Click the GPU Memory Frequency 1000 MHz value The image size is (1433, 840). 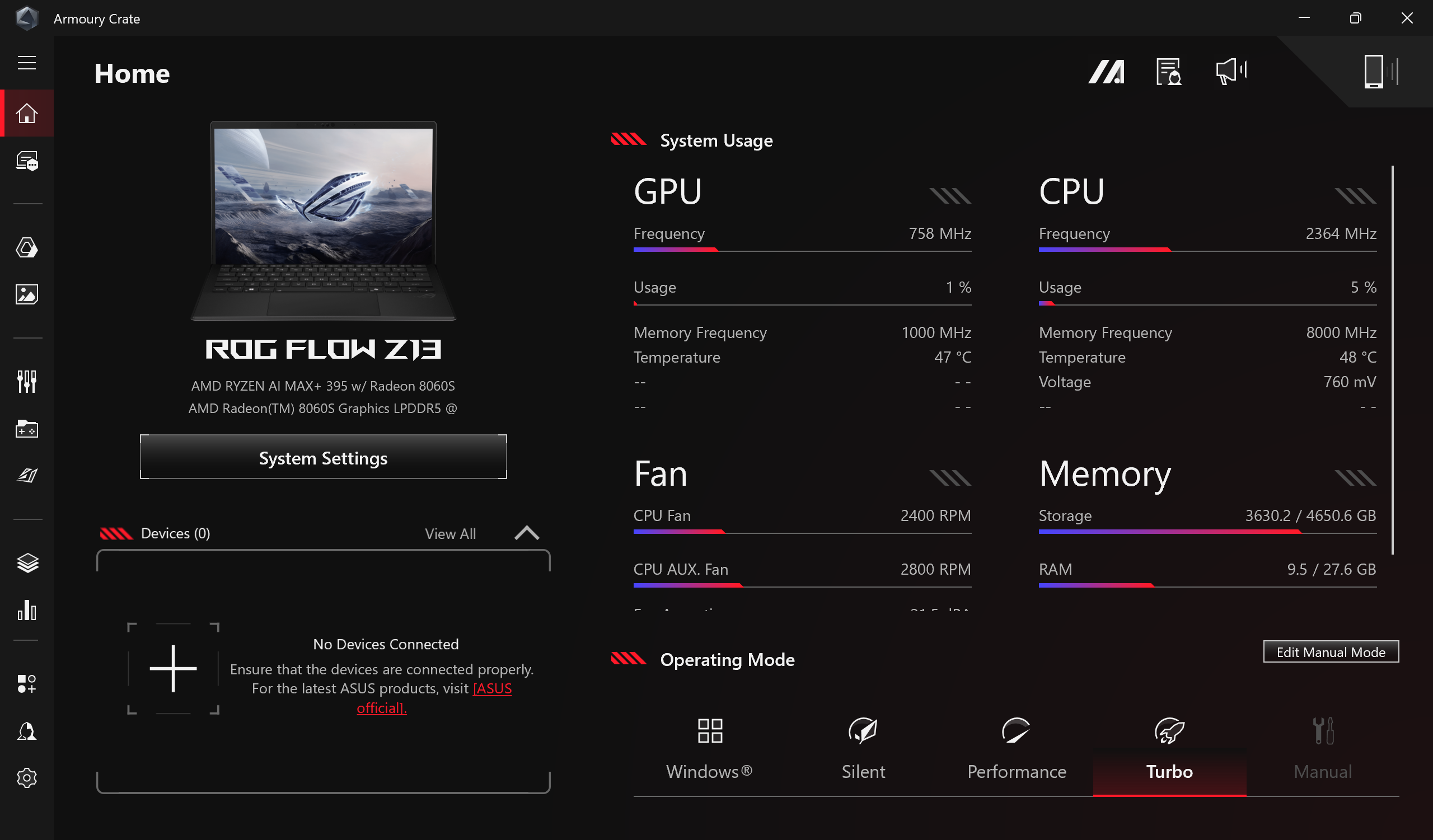(x=936, y=332)
